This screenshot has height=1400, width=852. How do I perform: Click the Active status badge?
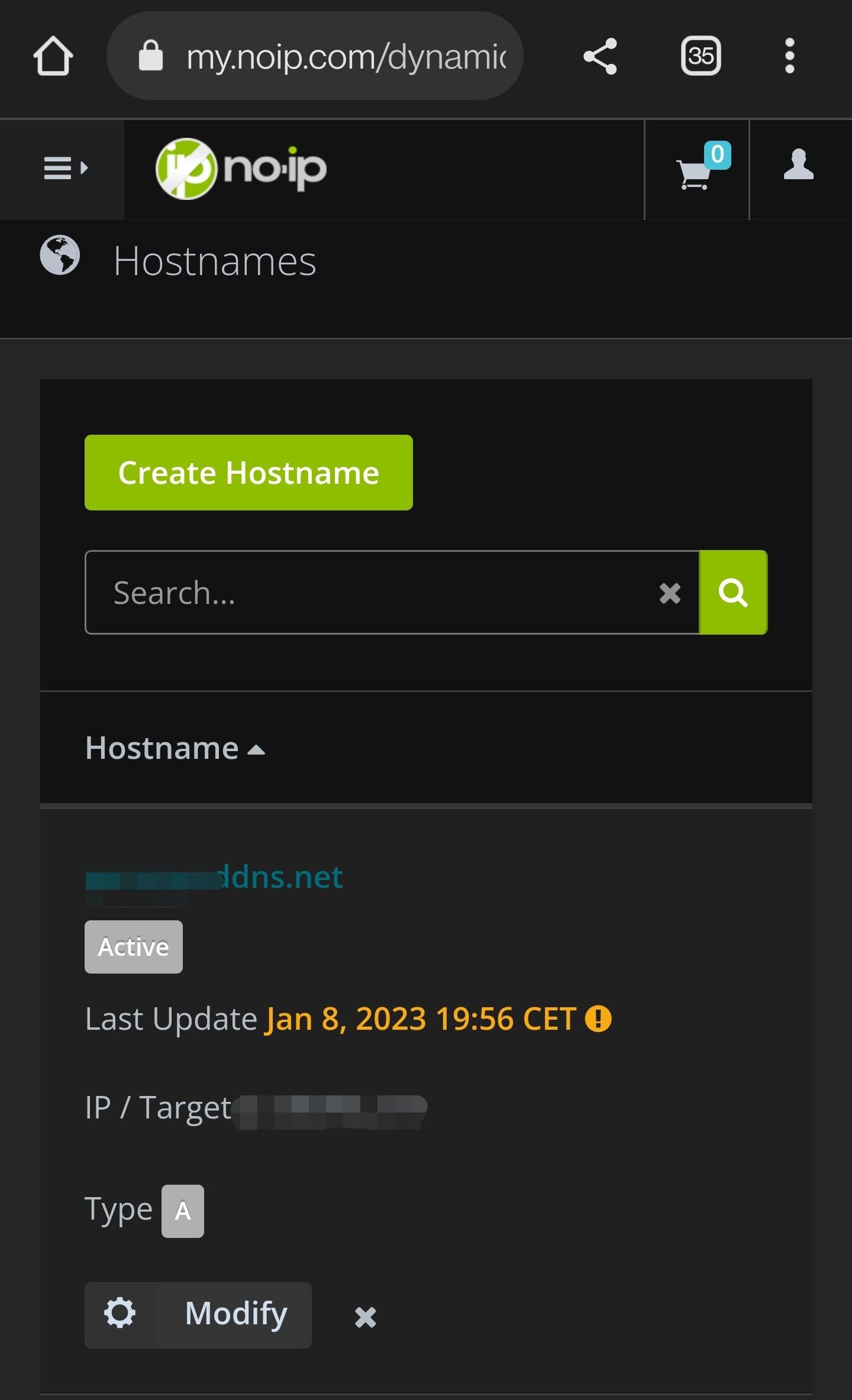click(x=134, y=947)
